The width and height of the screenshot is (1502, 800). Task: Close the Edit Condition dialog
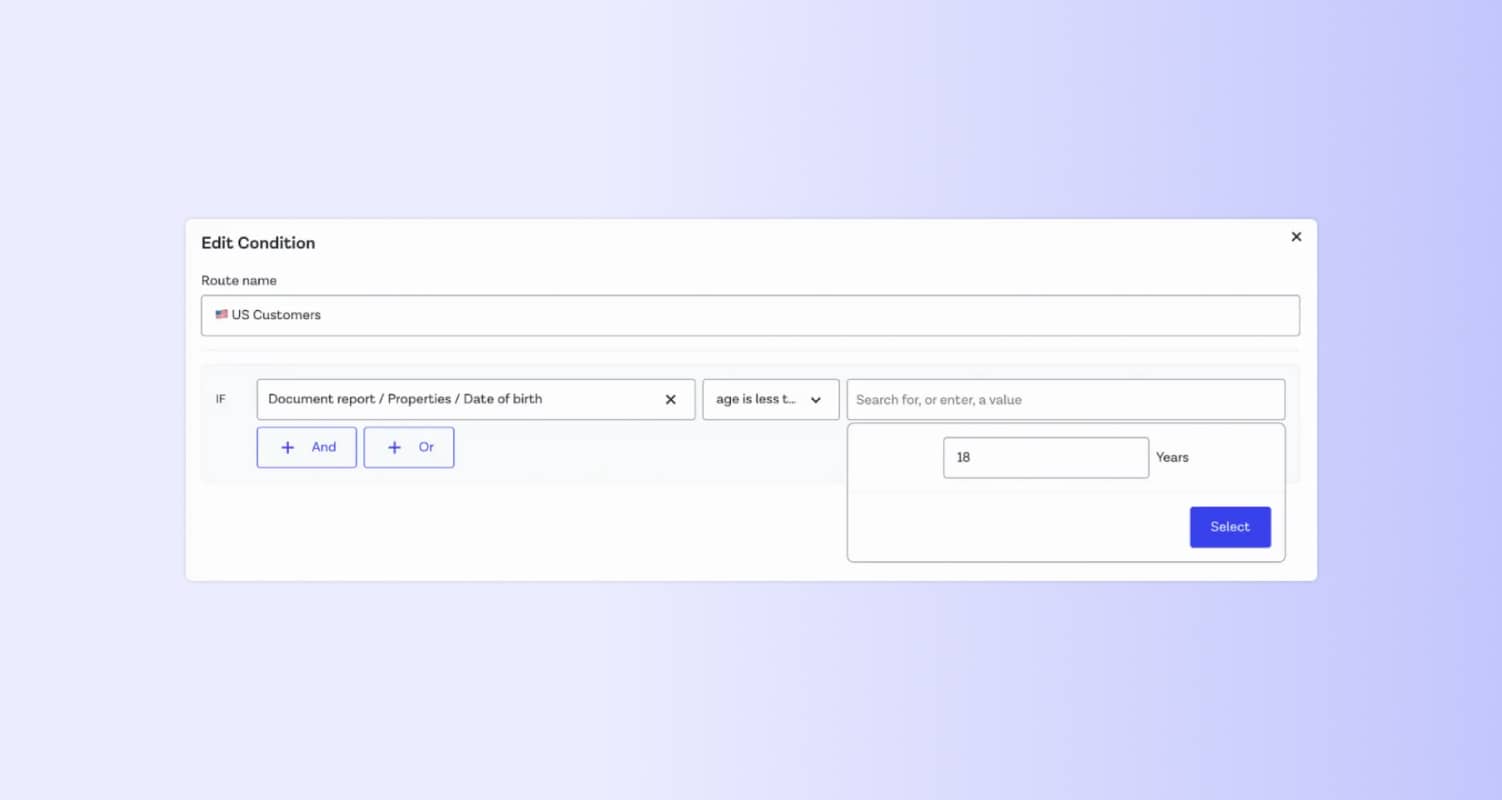(1296, 237)
